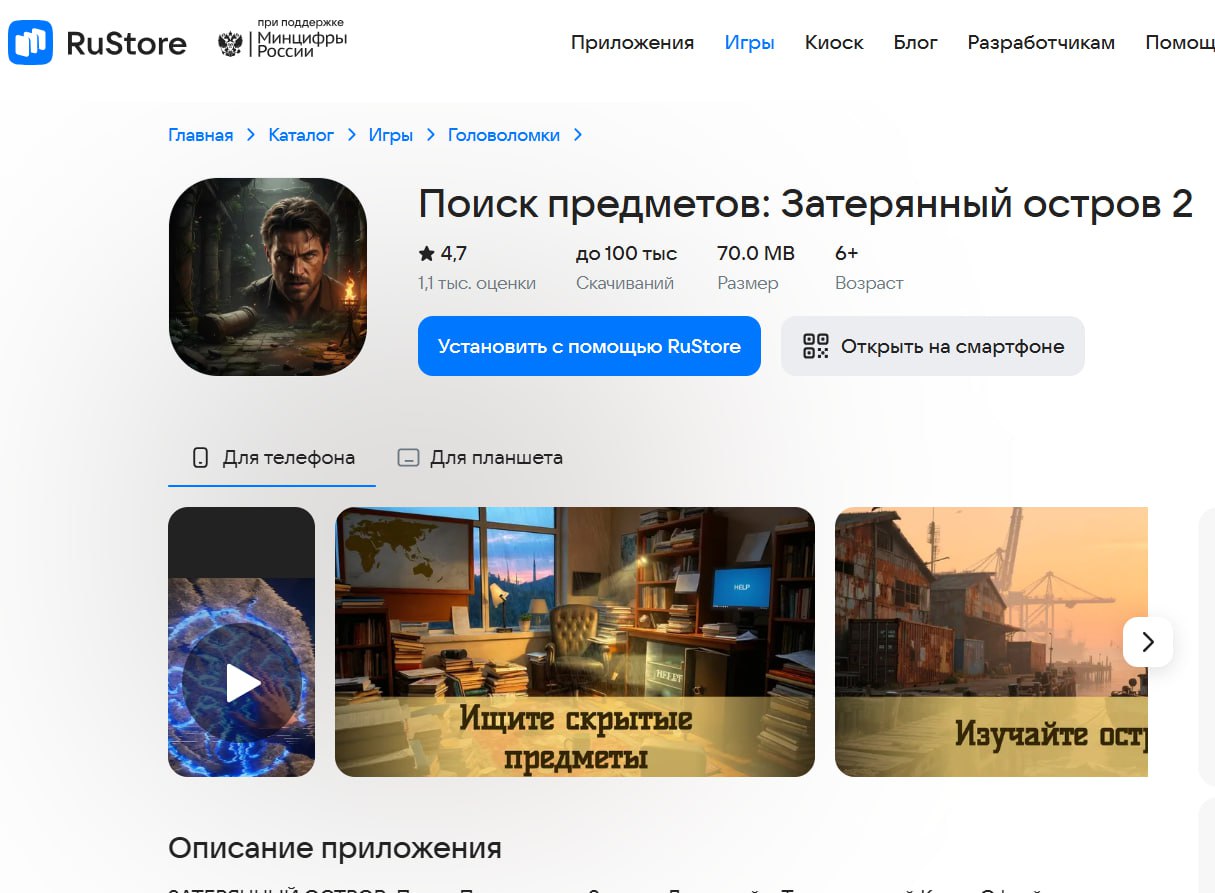Click the Минцифры России emblem
This screenshot has height=893, width=1215.
coord(230,43)
